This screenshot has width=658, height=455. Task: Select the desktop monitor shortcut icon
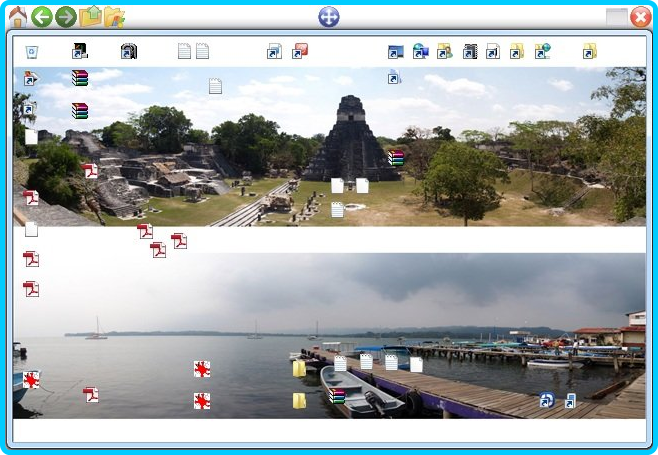click(x=396, y=52)
